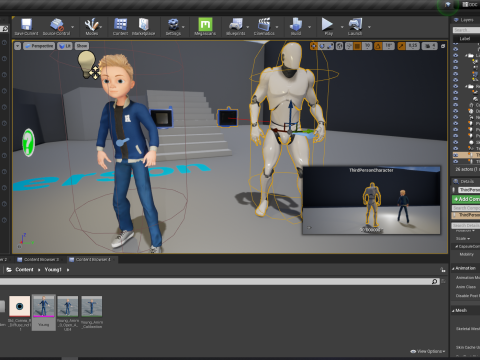480x360 pixels.
Task: Open Cinematics dropdown arrow
Action: (x=277, y=27)
